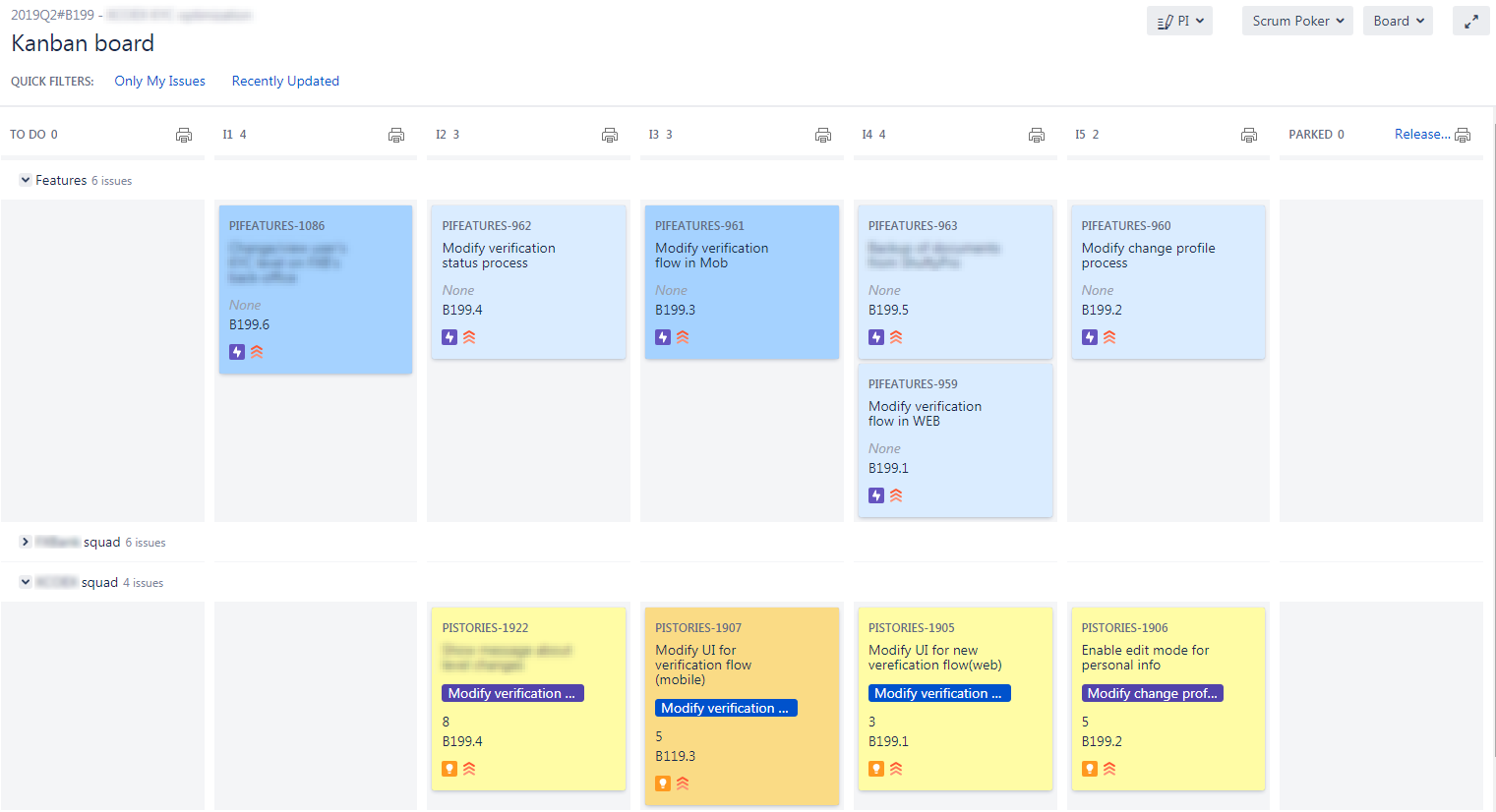Screen dimensions: 1496x812
Task: Click the B199.6 value on PIFEATURES-1086
Action: click(249, 324)
